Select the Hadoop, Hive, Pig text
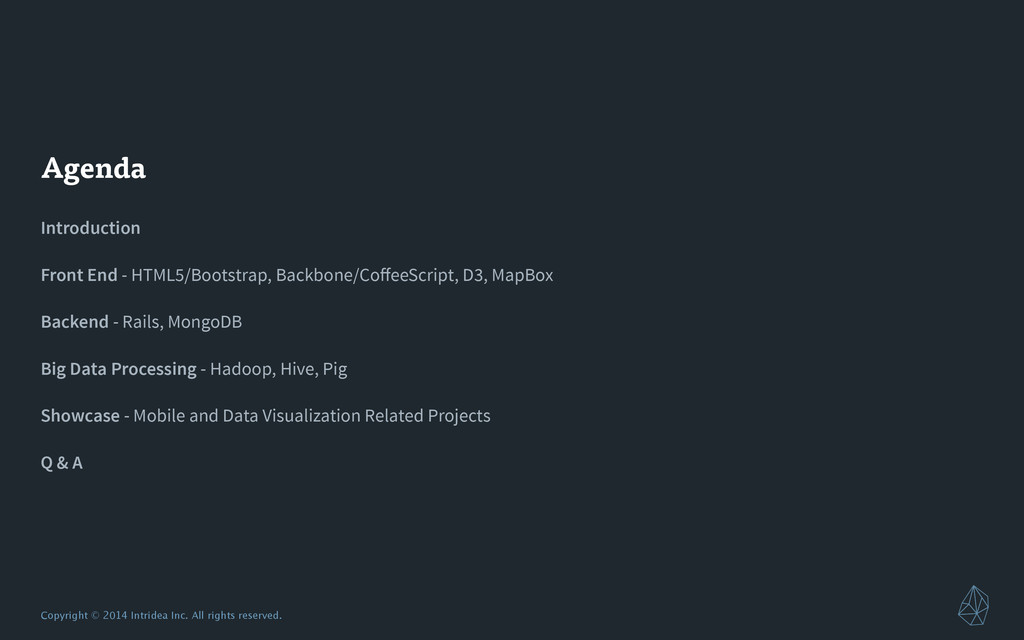This screenshot has width=1024, height=640. 278,370
